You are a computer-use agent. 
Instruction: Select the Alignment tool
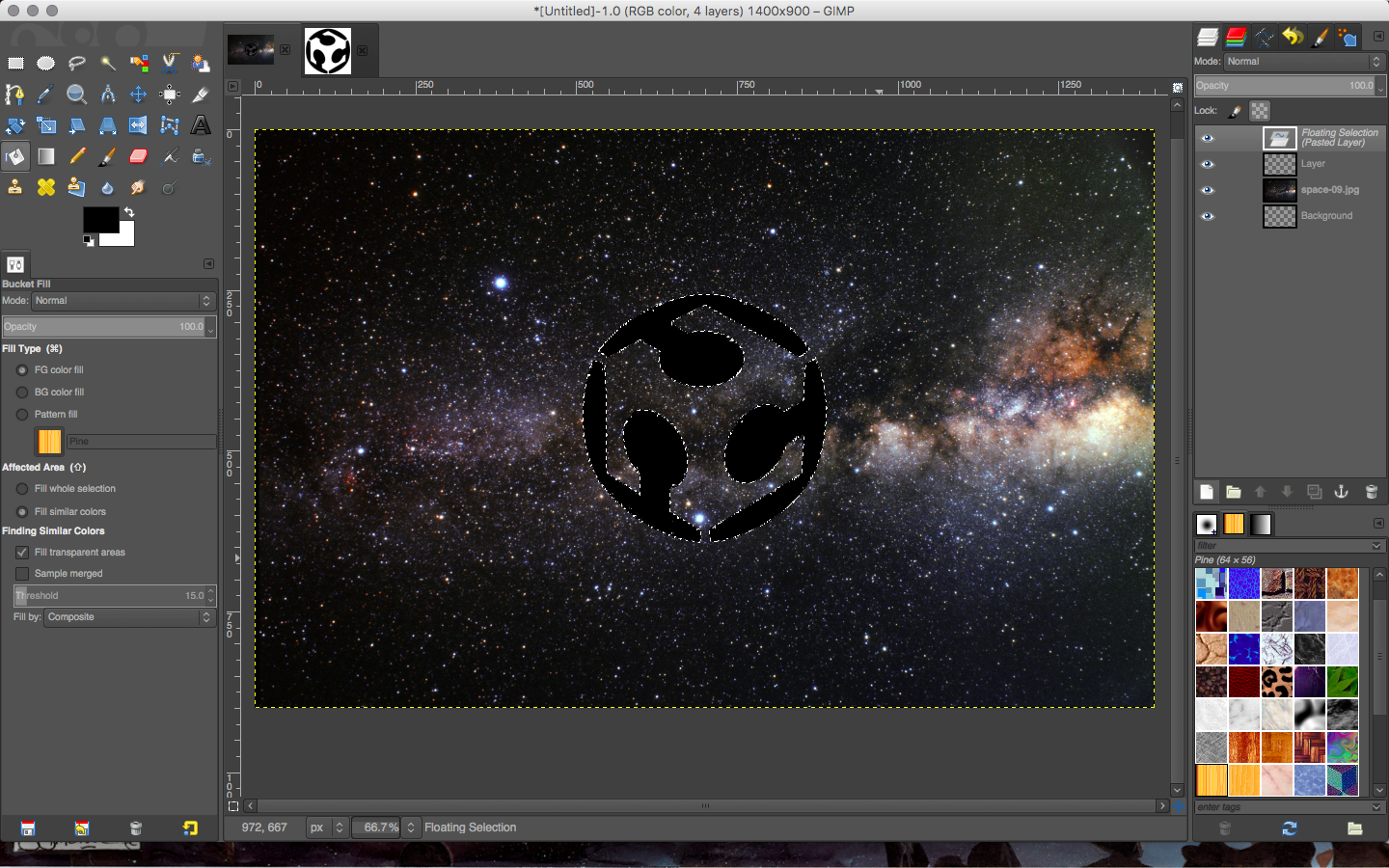(x=170, y=95)
